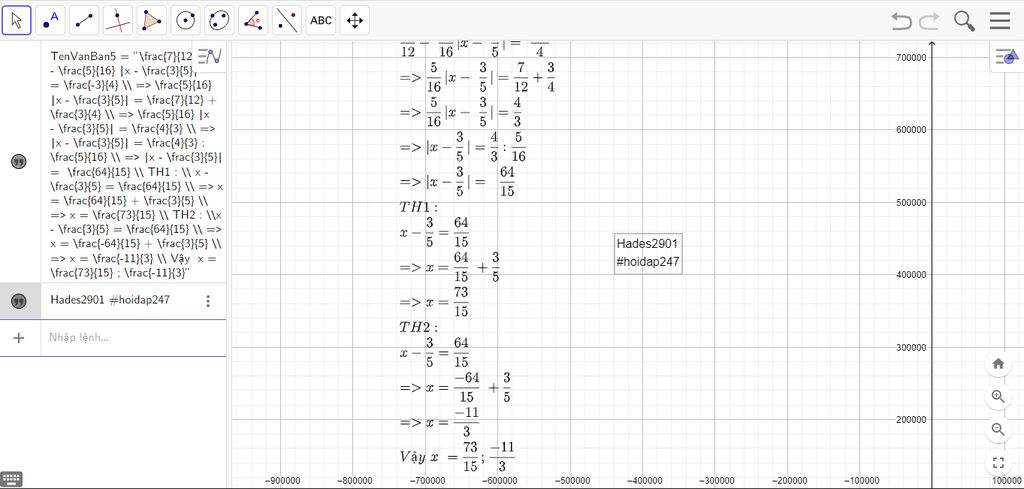Select the Perpendicular Line tool

click(x=118, y=21)
